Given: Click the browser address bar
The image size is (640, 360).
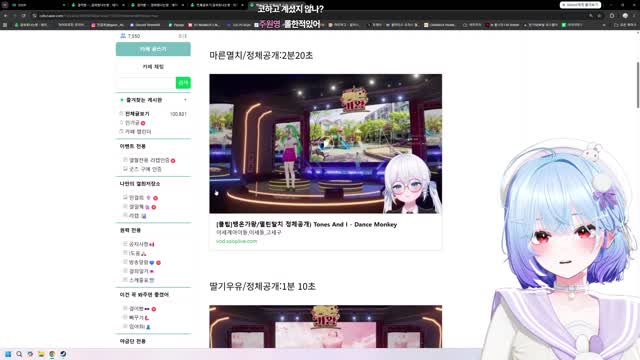Looking at the screenshot, I should click(310, 16).
